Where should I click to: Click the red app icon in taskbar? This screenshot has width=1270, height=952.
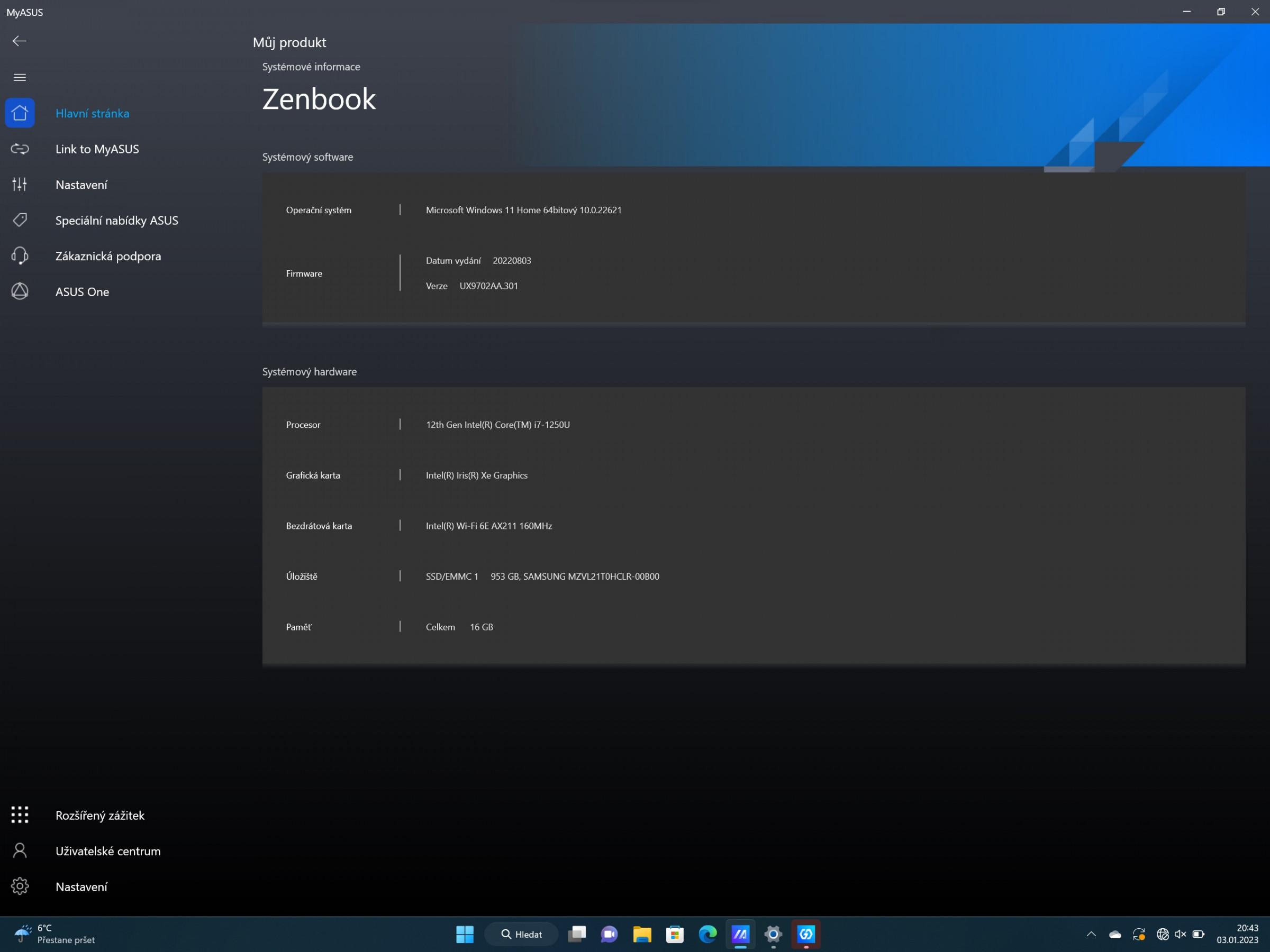coord(805,934)
